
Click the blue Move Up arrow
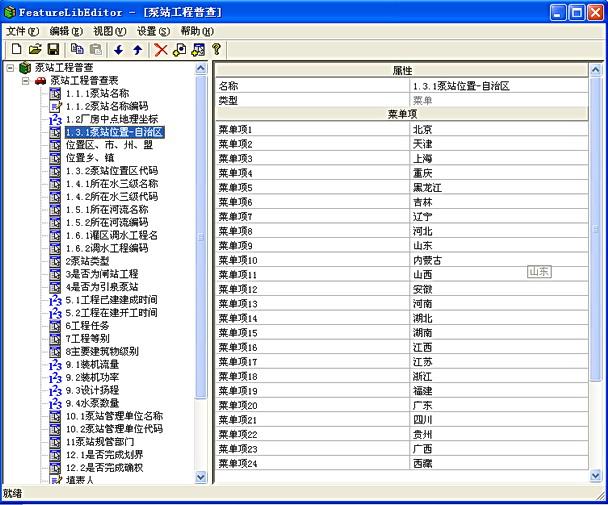tap(137, 49)
